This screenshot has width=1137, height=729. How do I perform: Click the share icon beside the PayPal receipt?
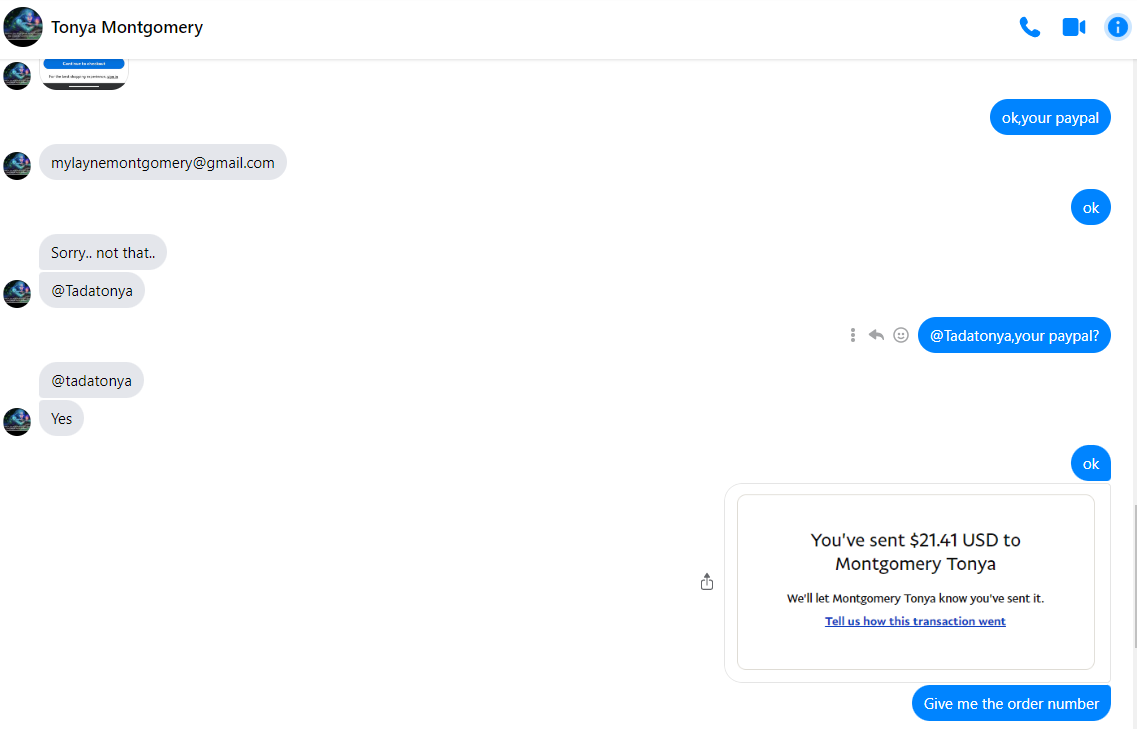tap(707, 582)
